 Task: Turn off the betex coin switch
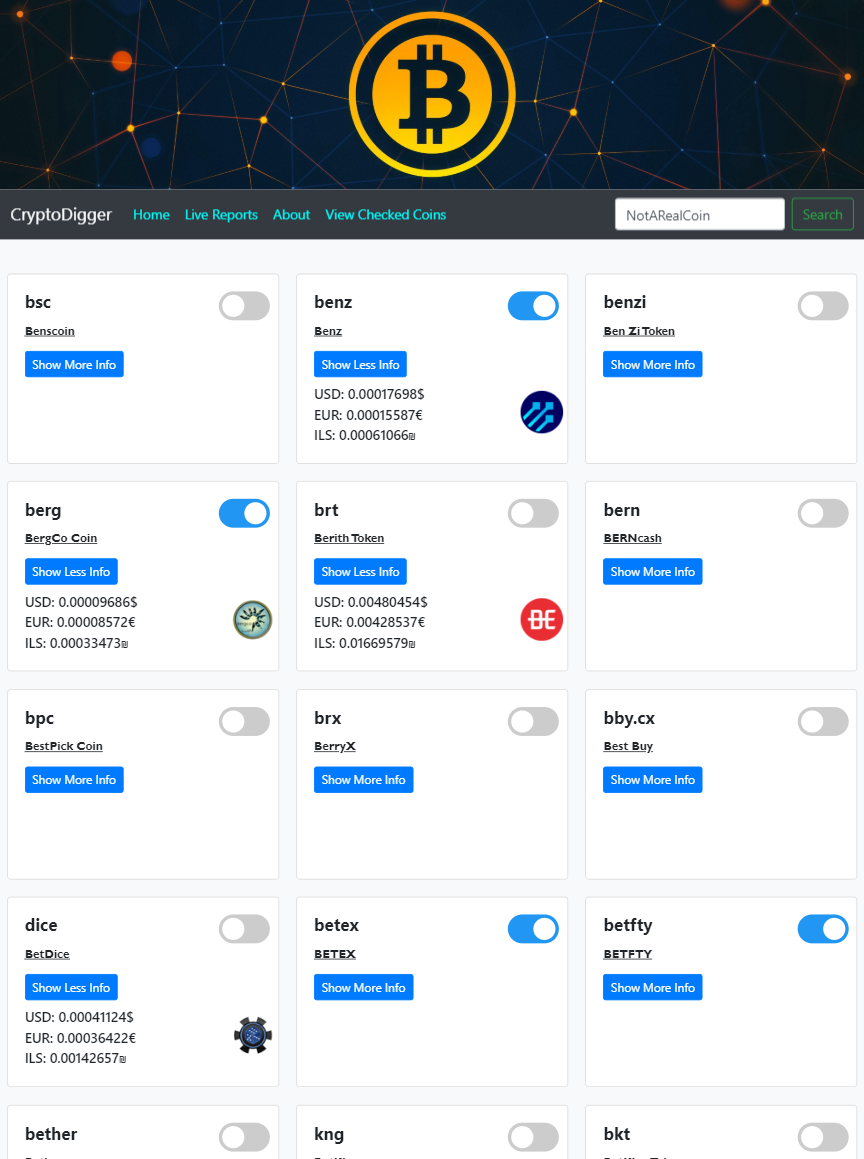click(533, 929)
